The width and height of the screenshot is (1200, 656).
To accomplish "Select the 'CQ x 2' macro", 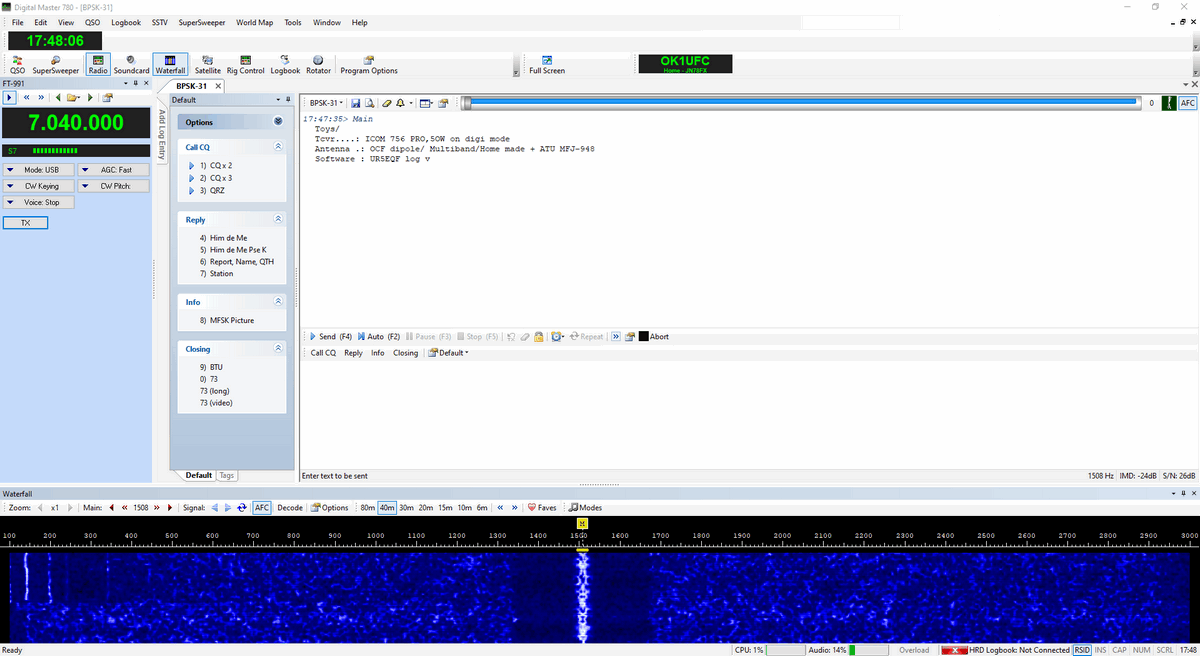I will (220, 165).
